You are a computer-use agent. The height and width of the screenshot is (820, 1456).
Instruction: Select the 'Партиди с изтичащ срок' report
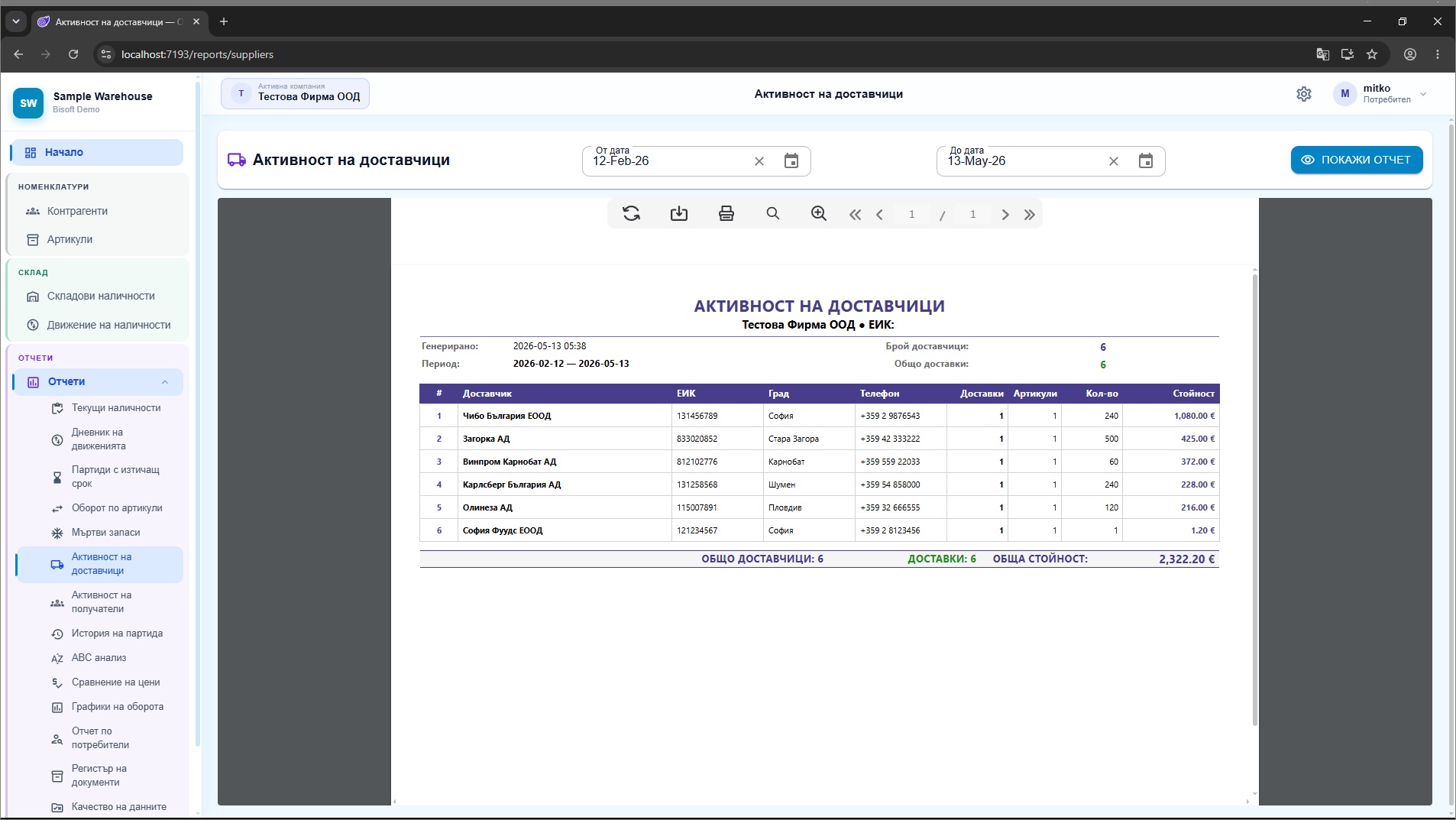click(x=115, y=477)
